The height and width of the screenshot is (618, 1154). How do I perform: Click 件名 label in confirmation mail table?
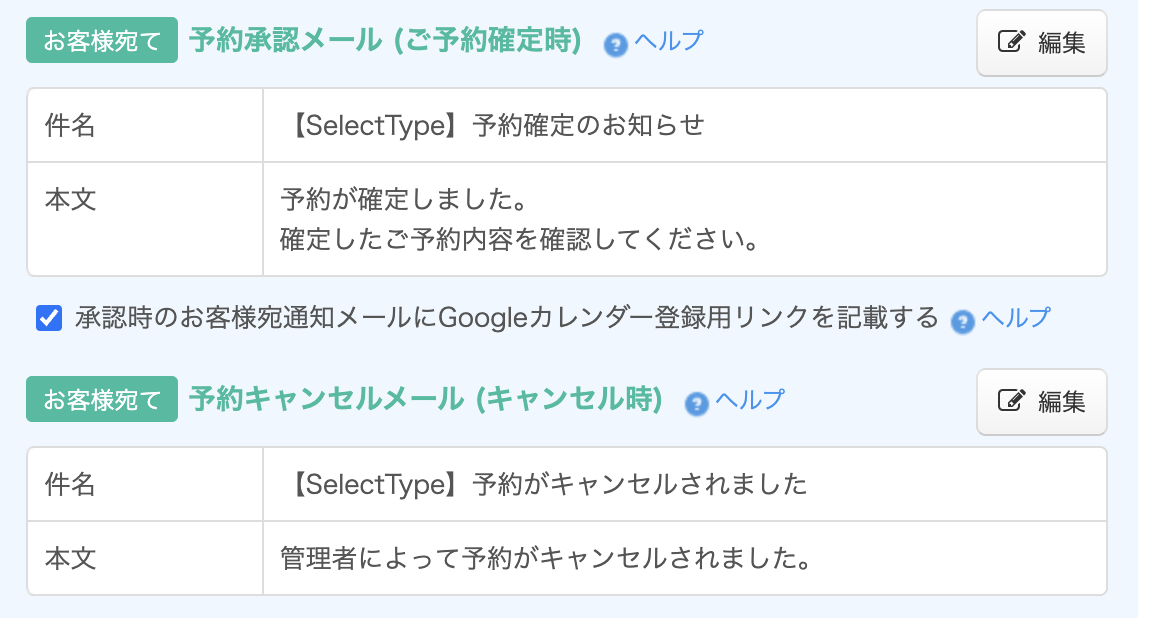pos(70,126)
